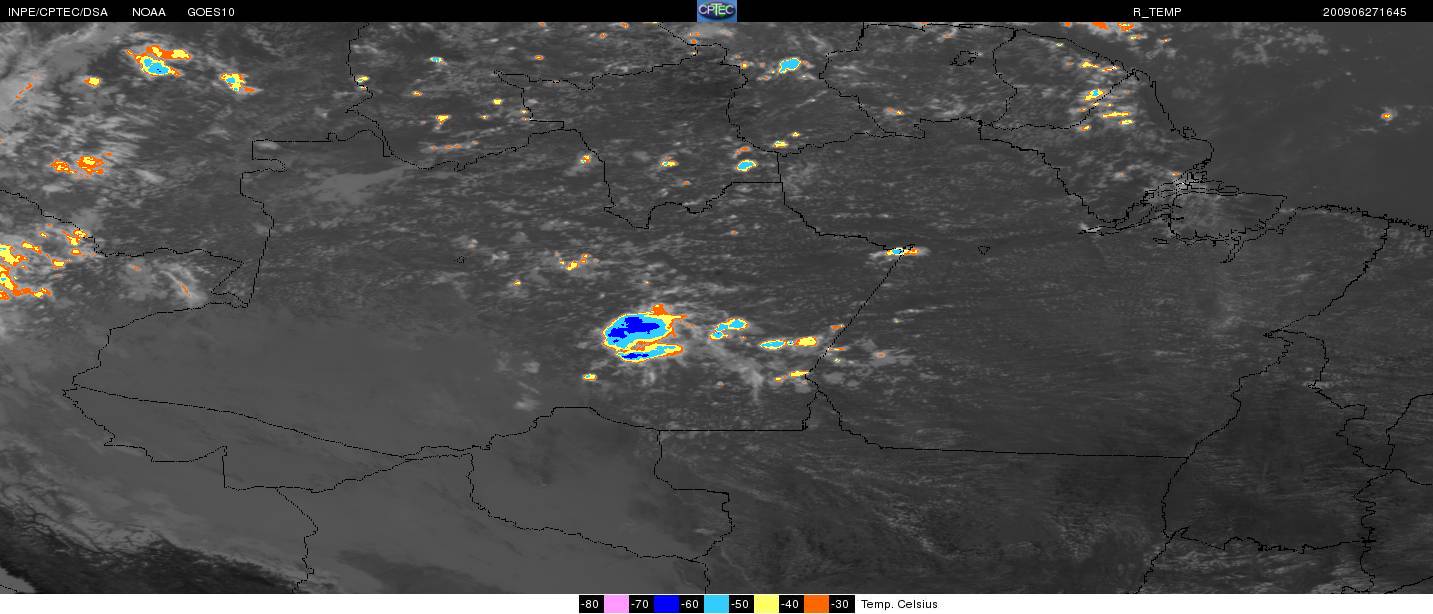Click the orange legend color swatch
Screen dimensions: 1433x614
[x=816, y=604]
